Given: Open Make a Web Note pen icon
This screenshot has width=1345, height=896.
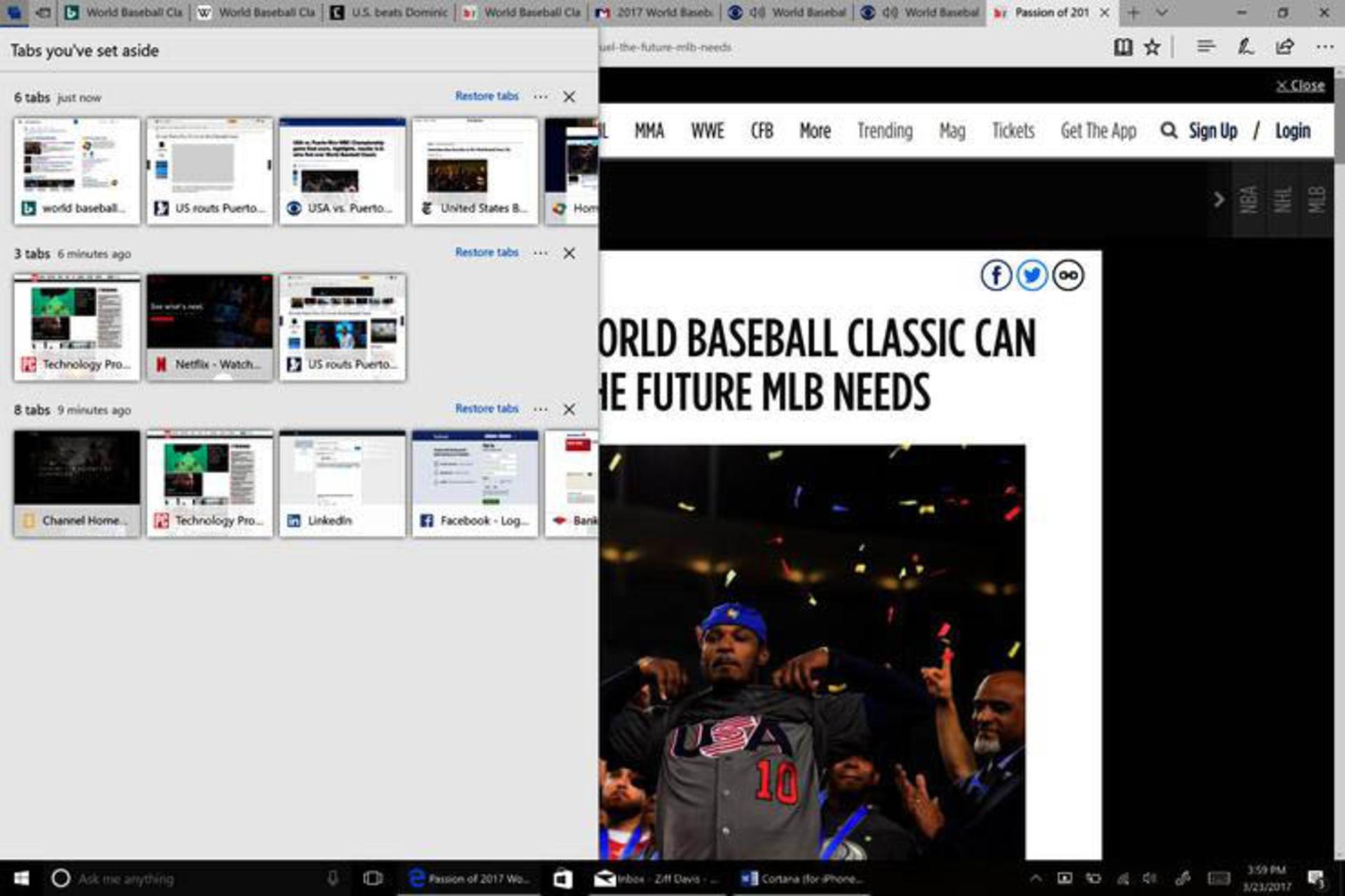Looking at the screenshot, I should [x=1245, y=47].
